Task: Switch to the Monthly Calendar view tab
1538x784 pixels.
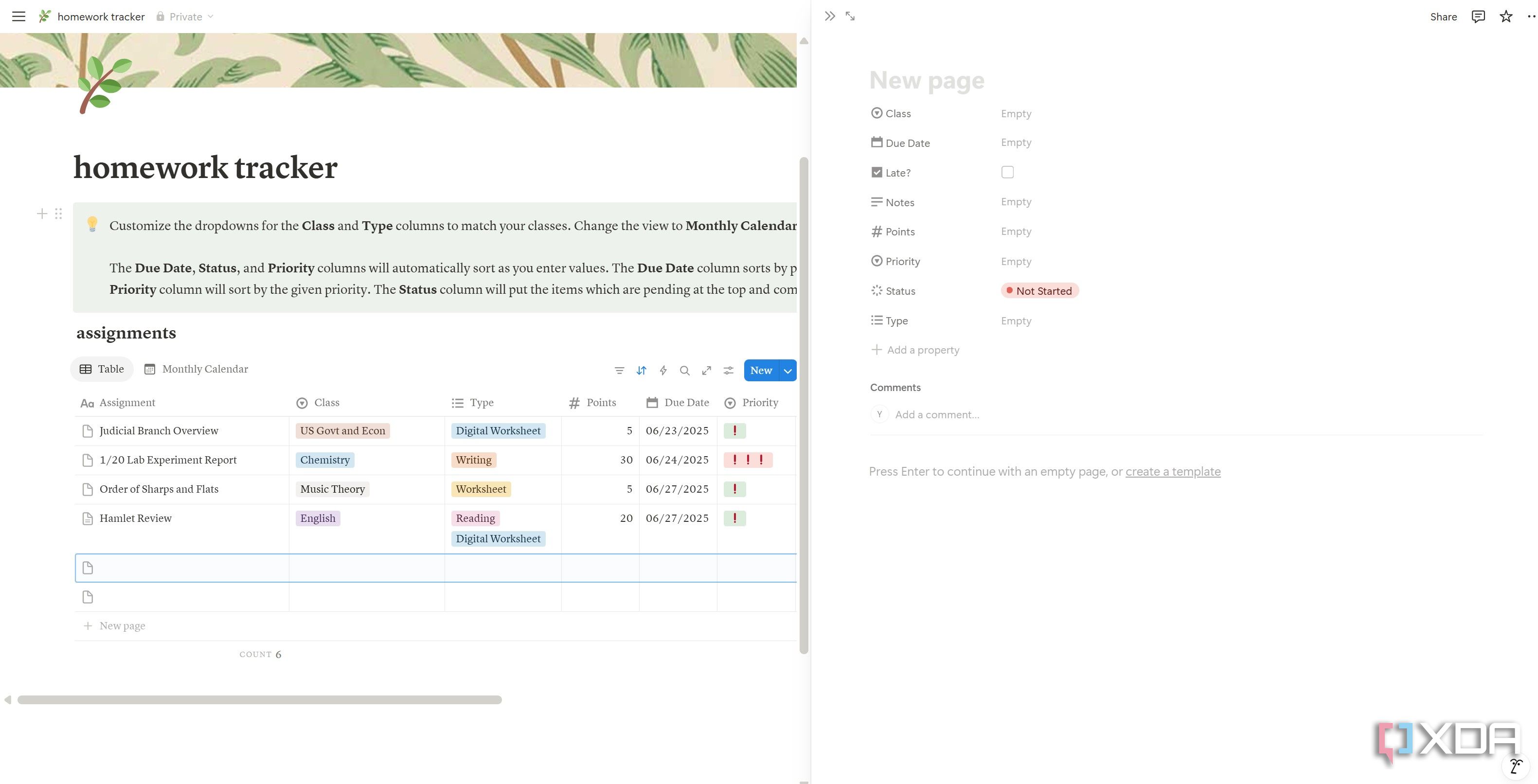Action: coord(197,369)
